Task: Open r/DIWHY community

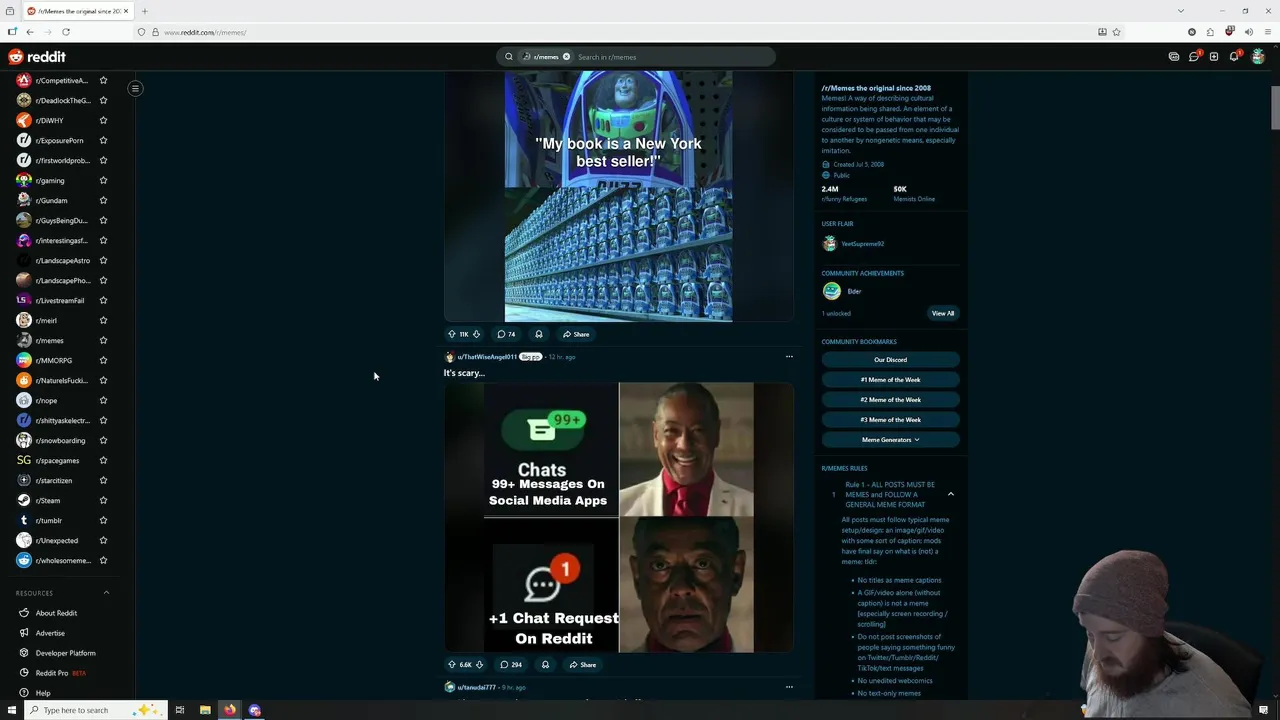Action: click(x=49, y=120)
